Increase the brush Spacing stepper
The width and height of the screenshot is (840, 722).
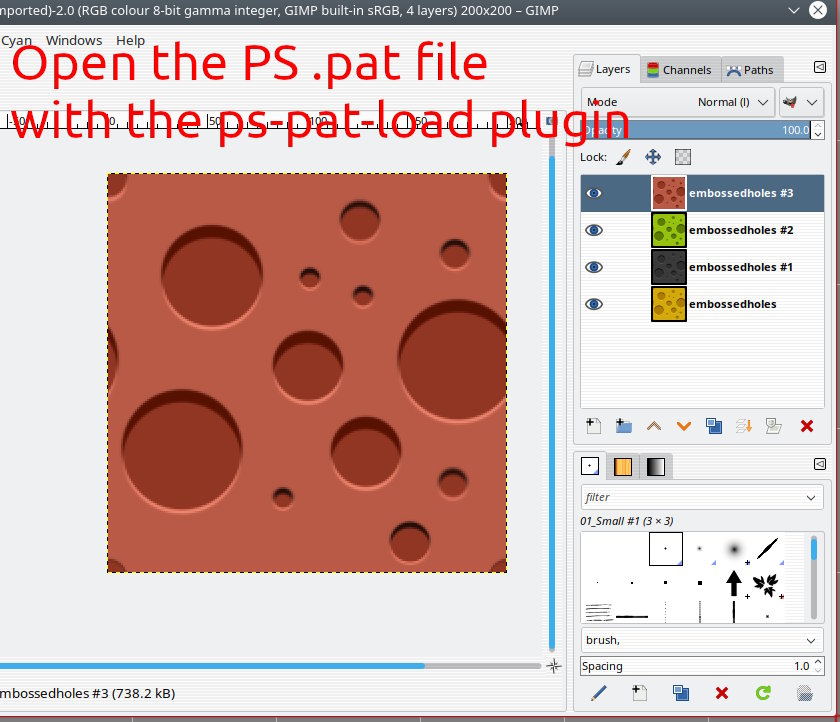[818, 662]
